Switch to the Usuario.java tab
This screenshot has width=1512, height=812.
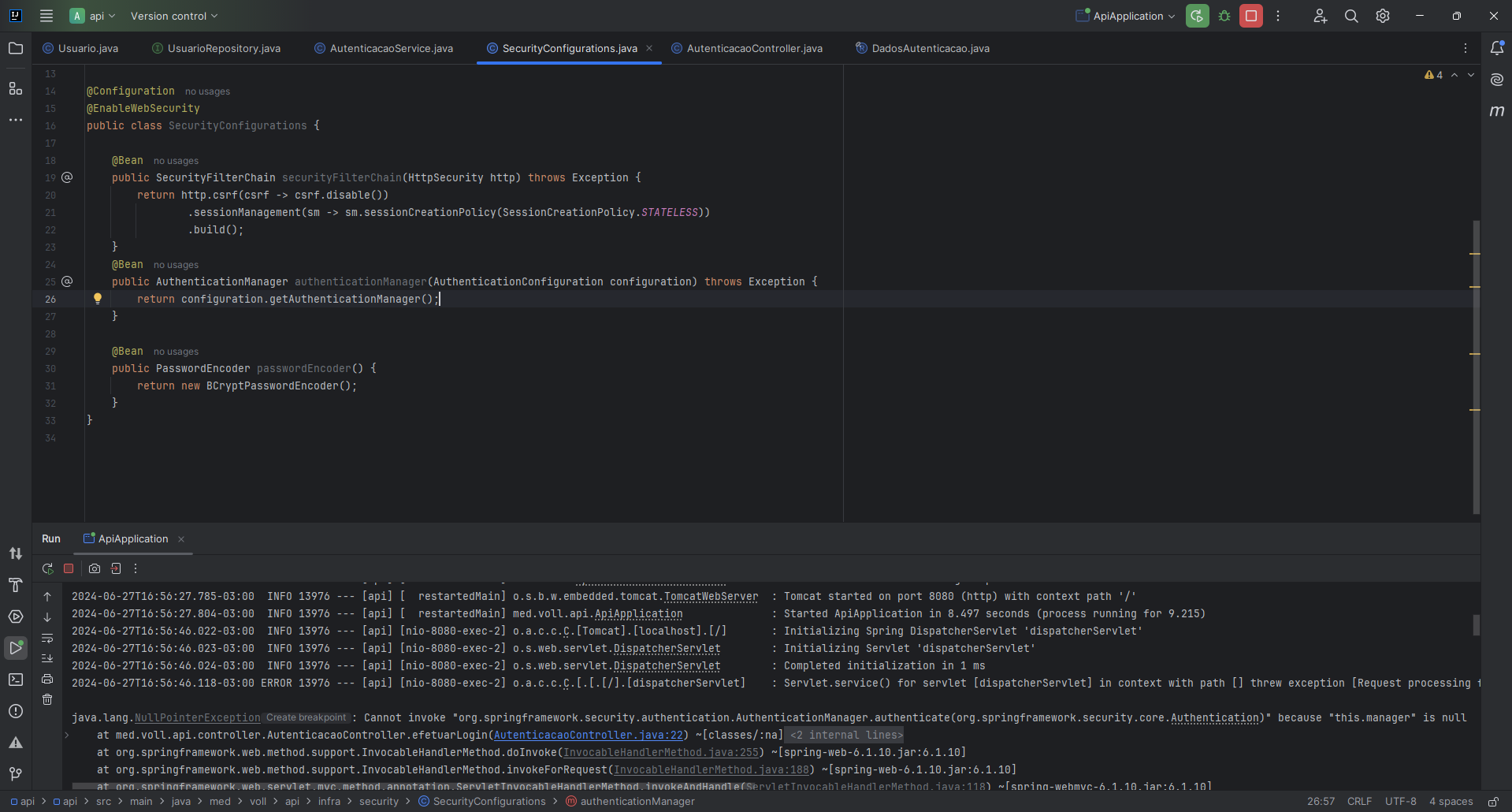[80, 48]
